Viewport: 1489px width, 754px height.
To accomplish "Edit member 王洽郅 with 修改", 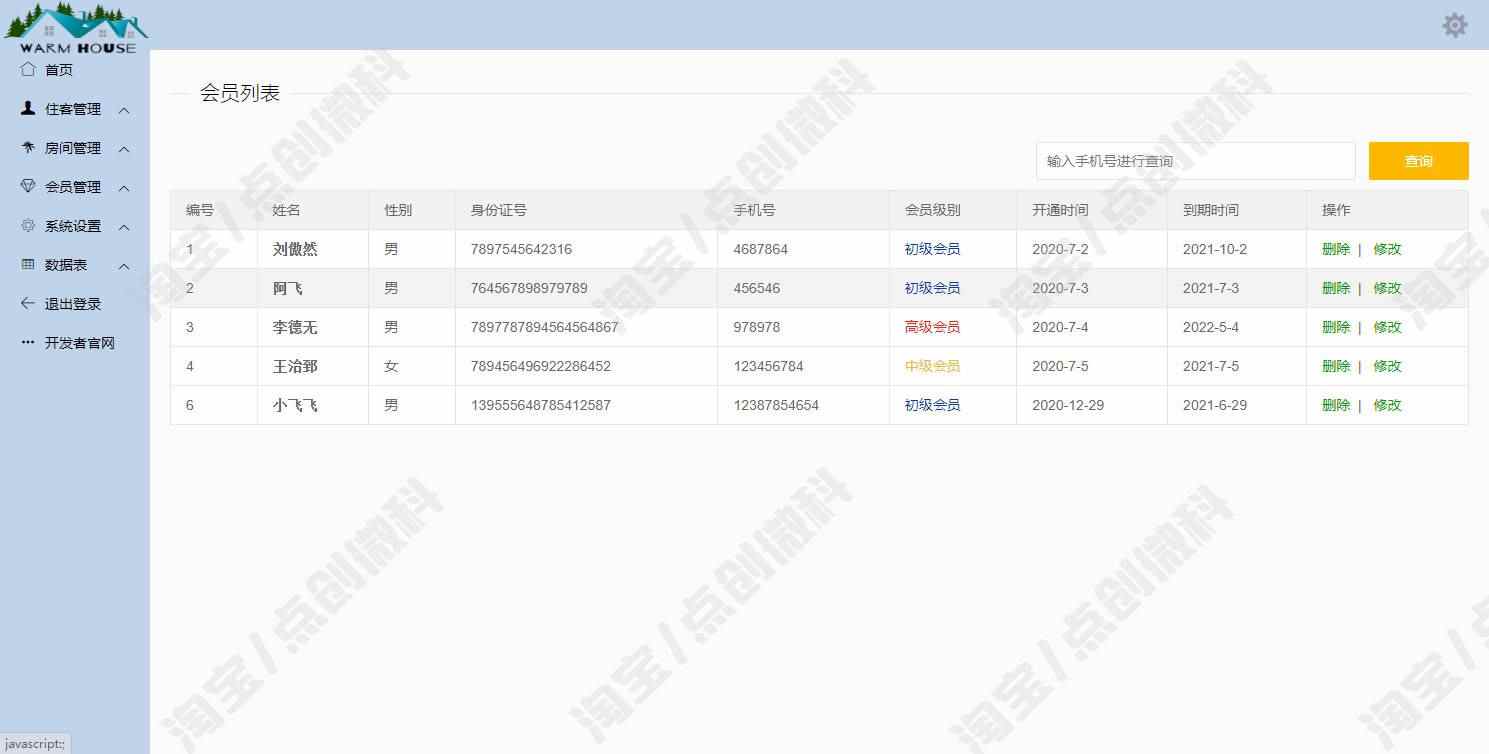I will [x=1387, y=366].
